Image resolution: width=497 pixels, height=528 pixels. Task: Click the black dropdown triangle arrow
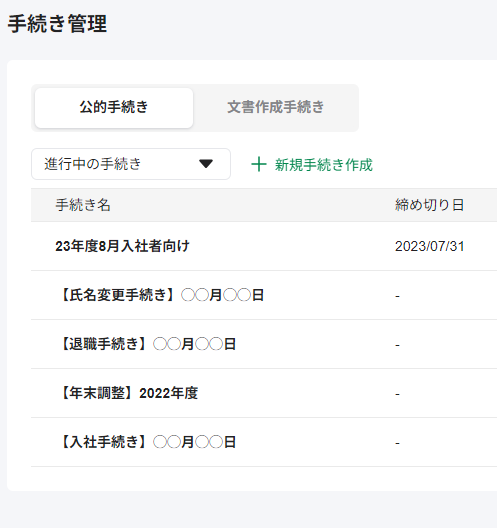coord(206,164)
